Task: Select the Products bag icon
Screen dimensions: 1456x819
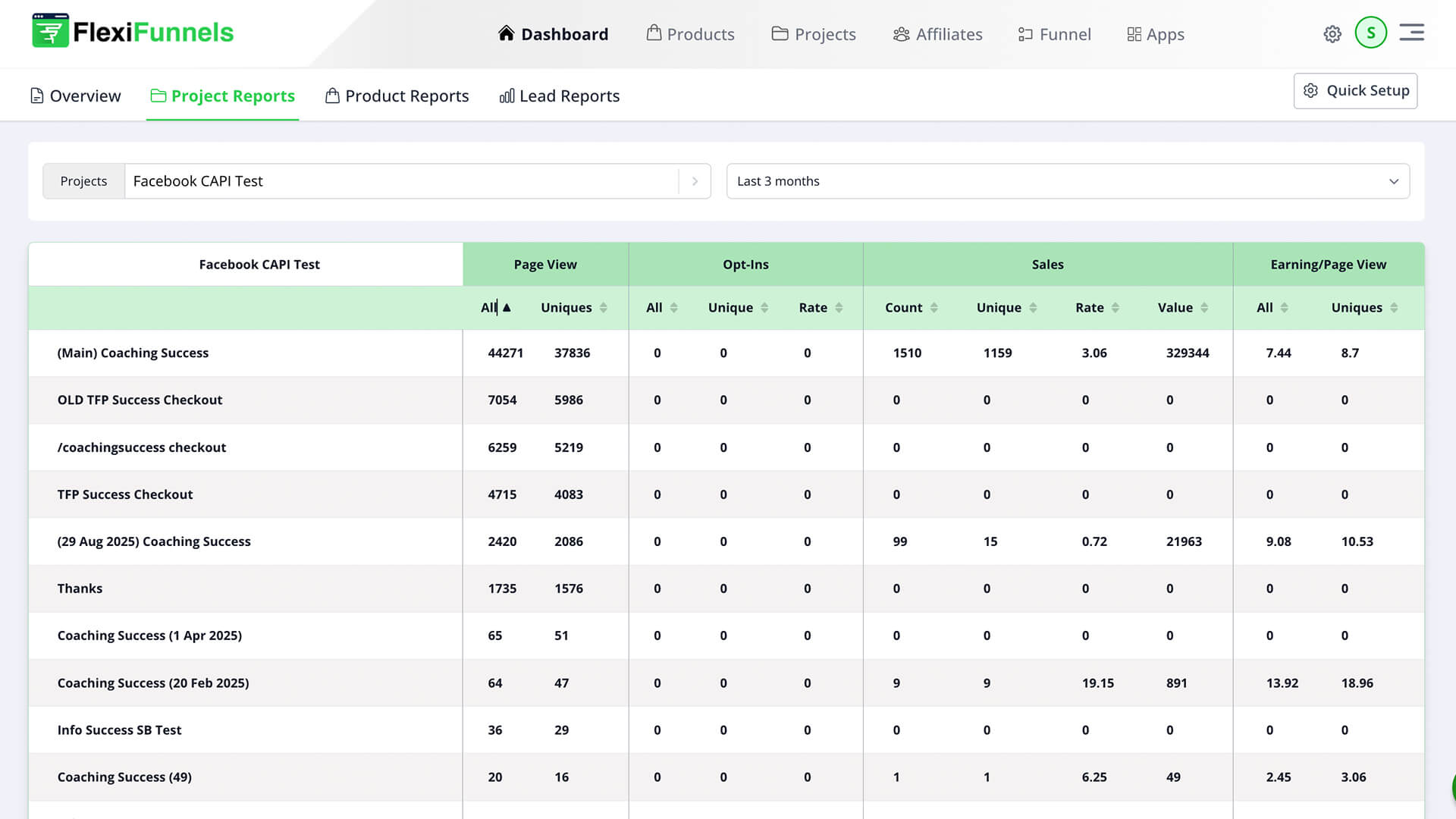Action: 653,33
